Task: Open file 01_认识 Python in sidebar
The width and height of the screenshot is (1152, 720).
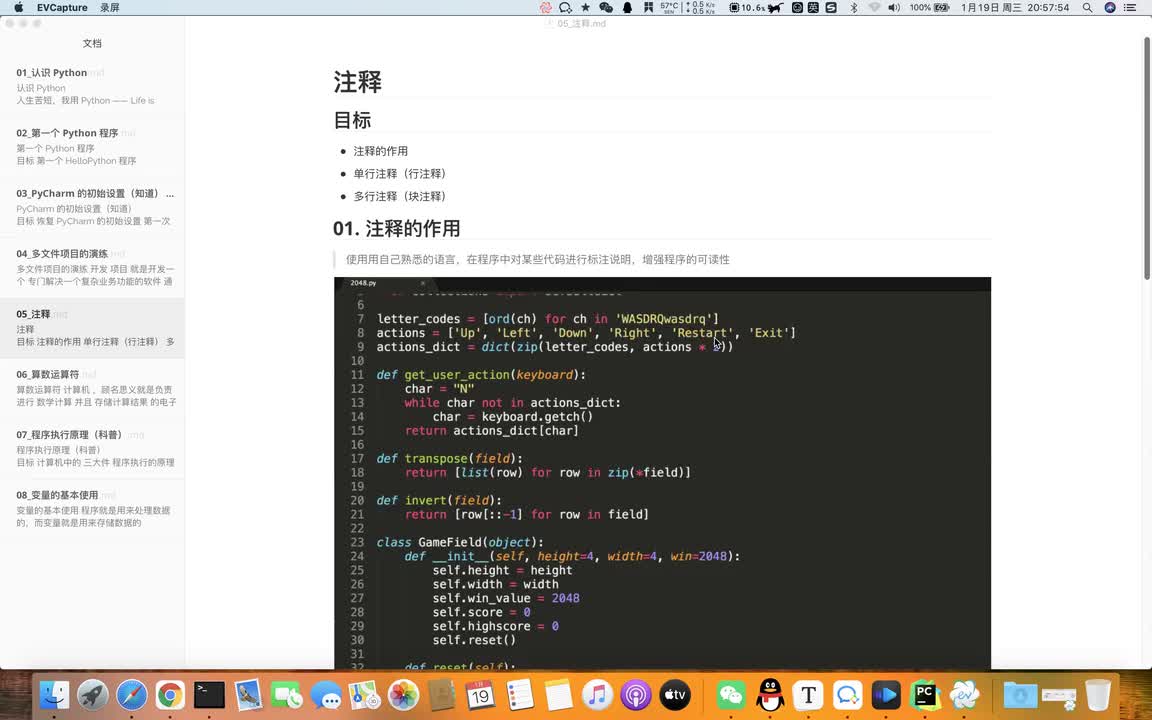Action: click(x=93, y=87)
